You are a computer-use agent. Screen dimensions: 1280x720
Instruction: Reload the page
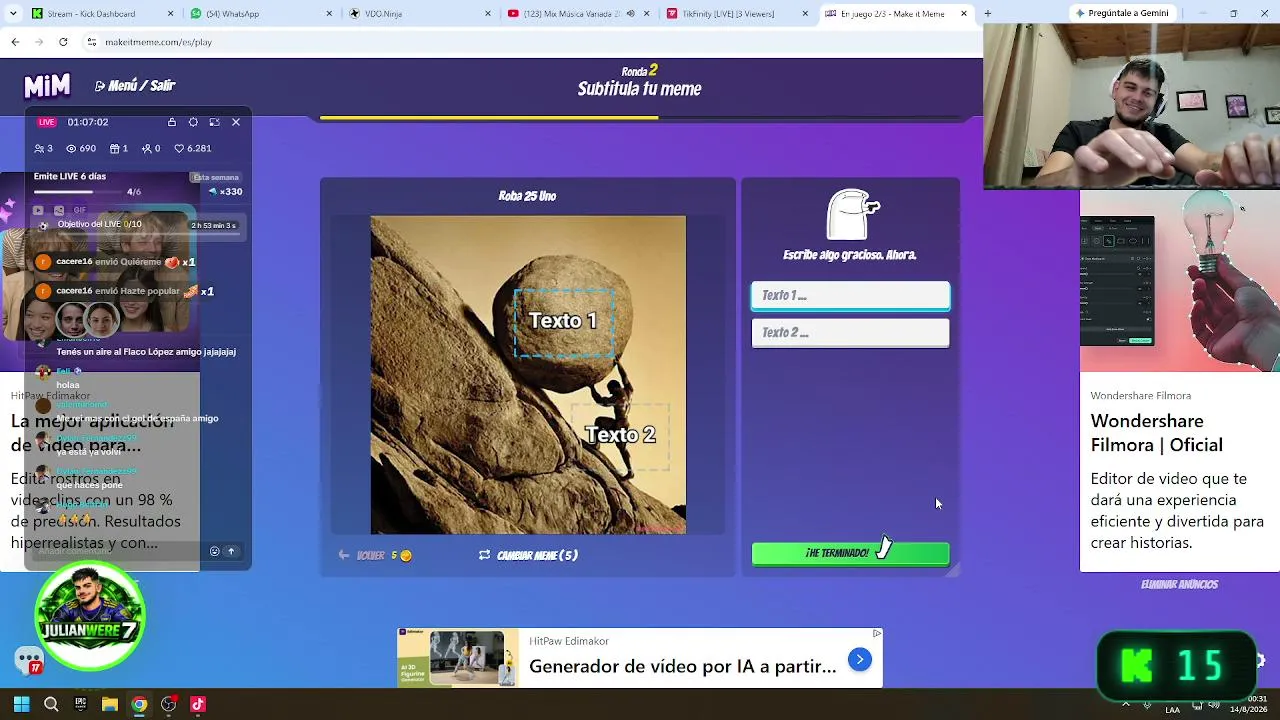63,42
